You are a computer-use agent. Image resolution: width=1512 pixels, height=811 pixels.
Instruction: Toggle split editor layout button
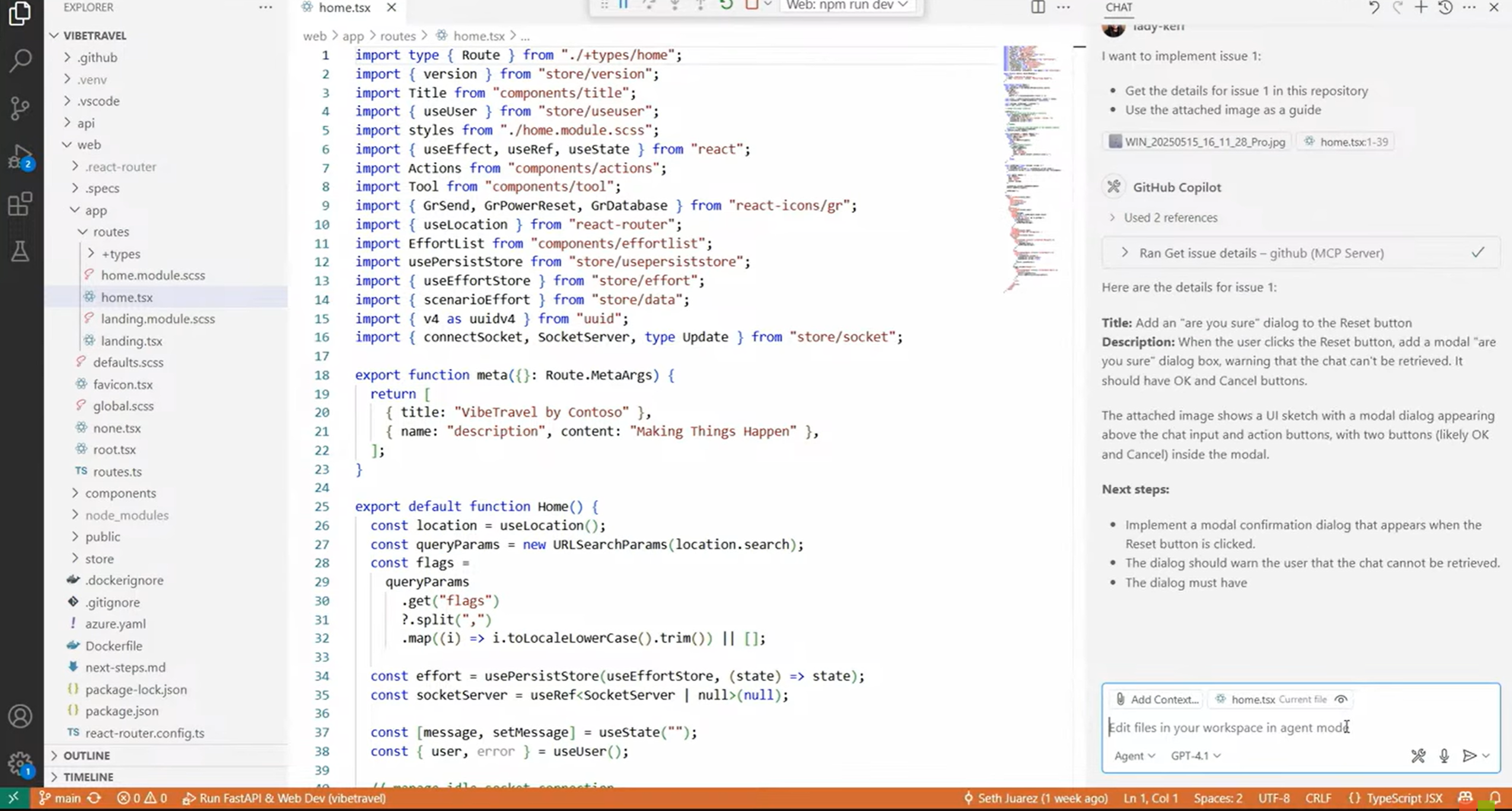coord(1037,7)
